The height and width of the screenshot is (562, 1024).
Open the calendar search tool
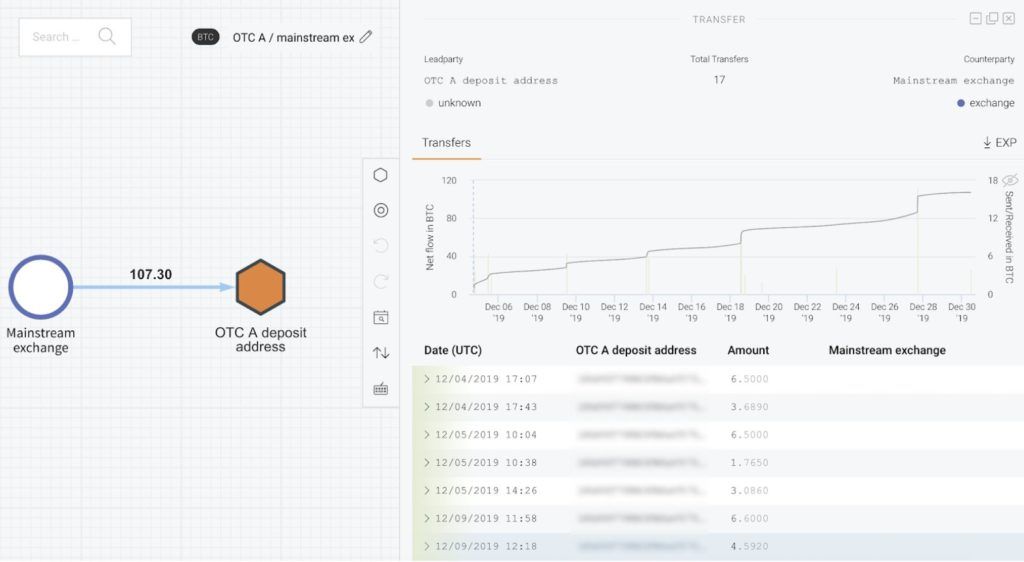tap(381, 317)
